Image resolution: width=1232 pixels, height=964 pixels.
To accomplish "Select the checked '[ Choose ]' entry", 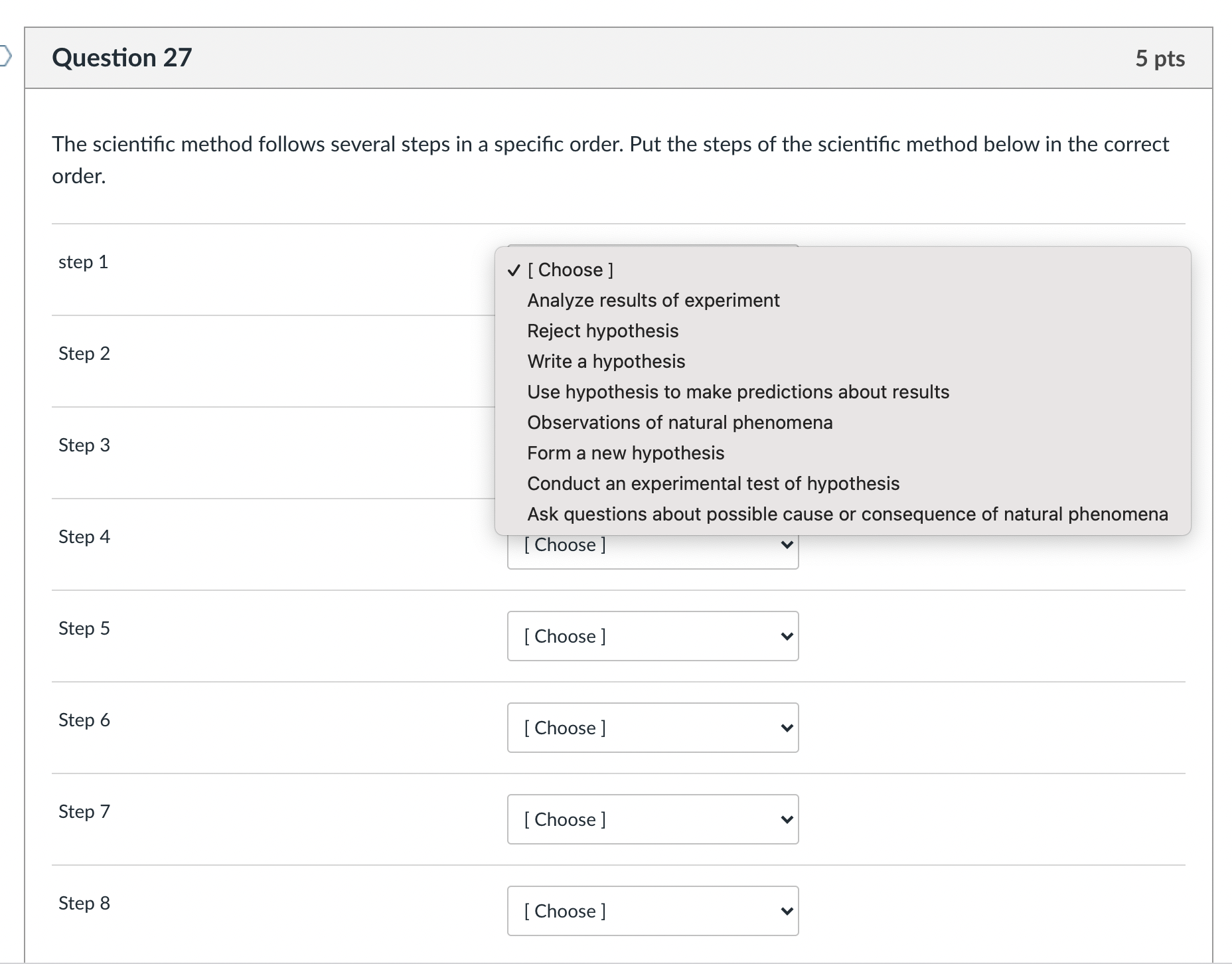I will click(x=570, y=270).
